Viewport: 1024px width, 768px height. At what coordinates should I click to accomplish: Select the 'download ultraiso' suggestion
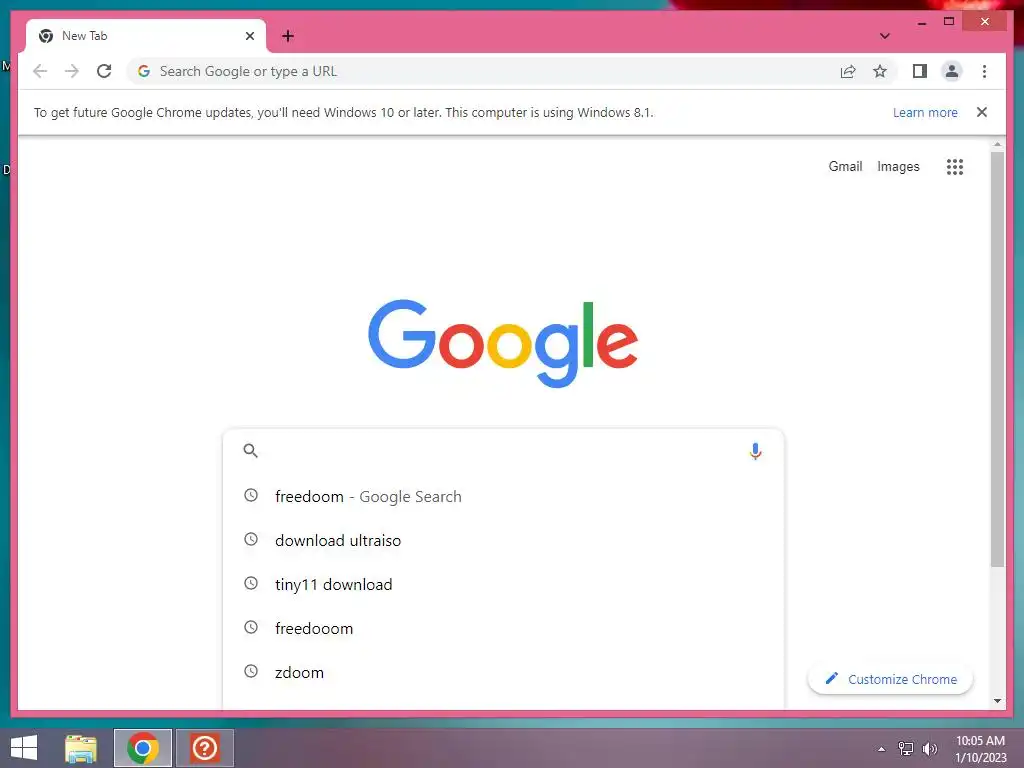[x=503, y=540]
